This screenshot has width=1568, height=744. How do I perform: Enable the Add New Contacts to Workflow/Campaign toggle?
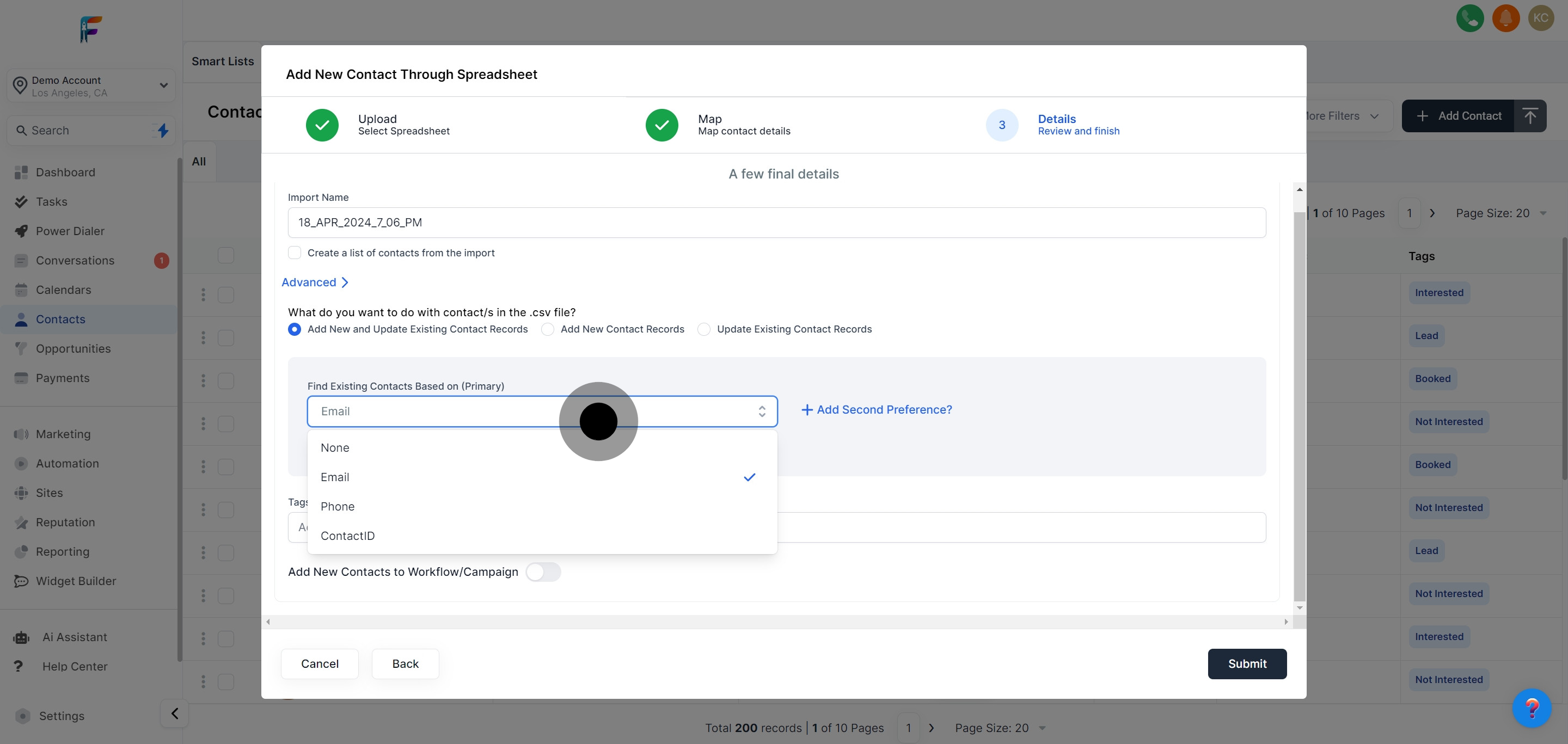[x=543, y=572]
